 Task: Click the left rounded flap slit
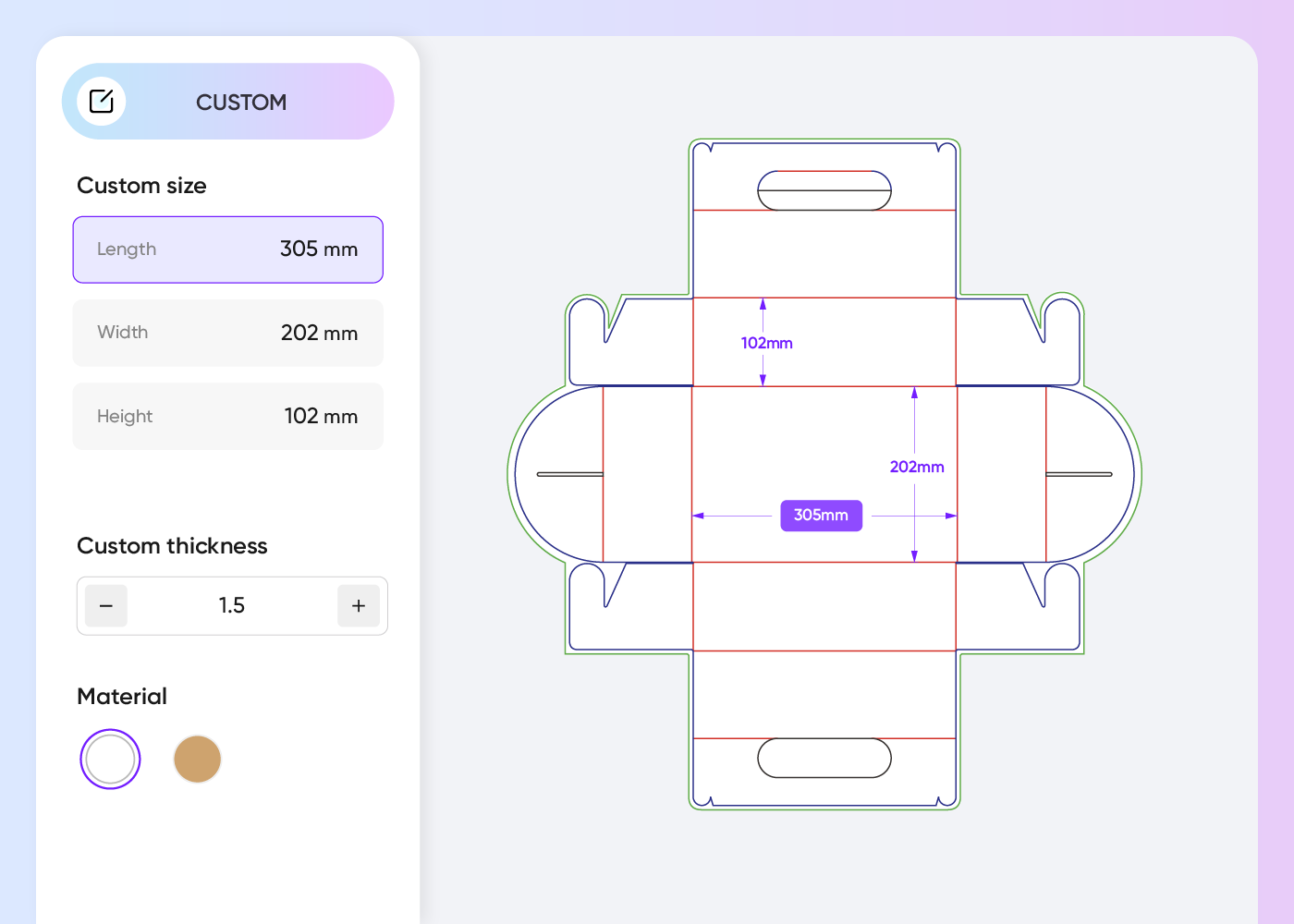(569, 474)
